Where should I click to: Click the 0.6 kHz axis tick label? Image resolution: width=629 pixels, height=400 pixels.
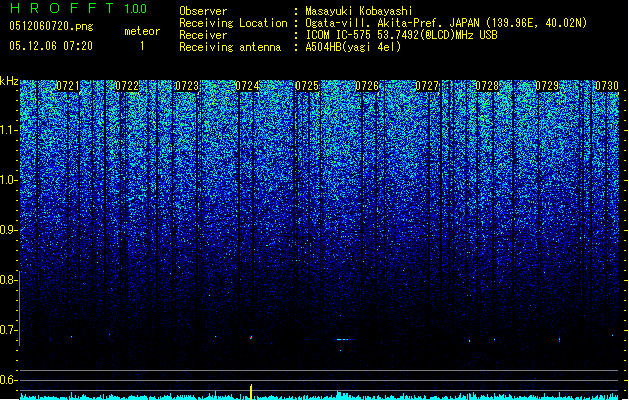[8, 380]
